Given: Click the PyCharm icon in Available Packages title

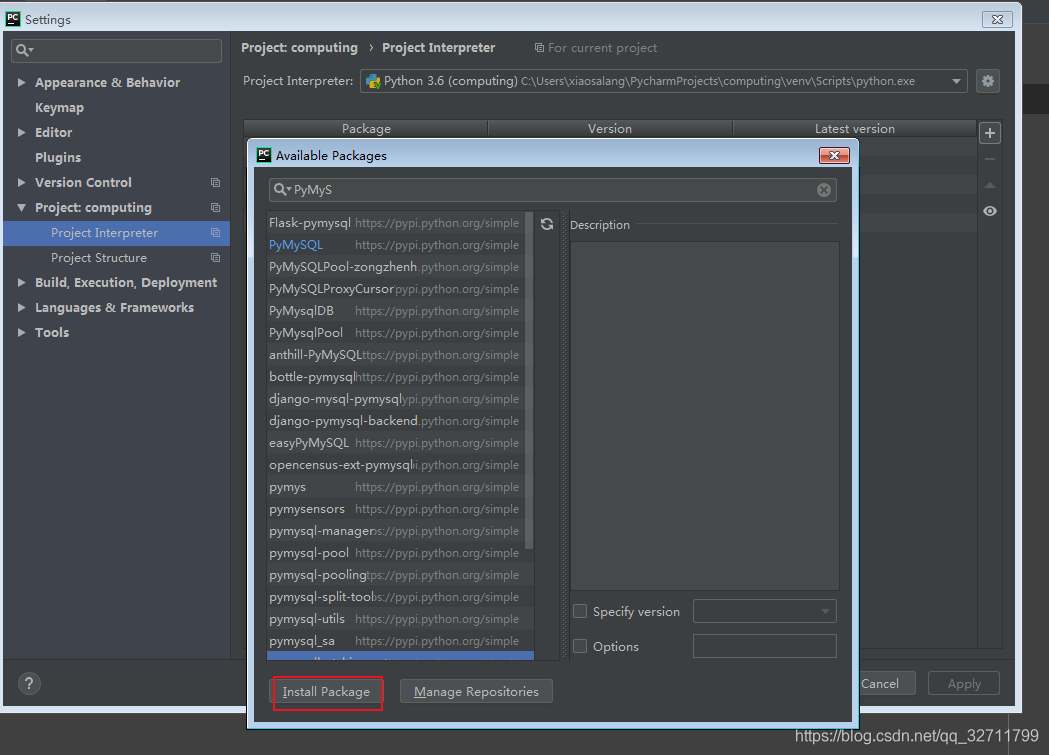Looking at the screenshot, I should (264, 155).
